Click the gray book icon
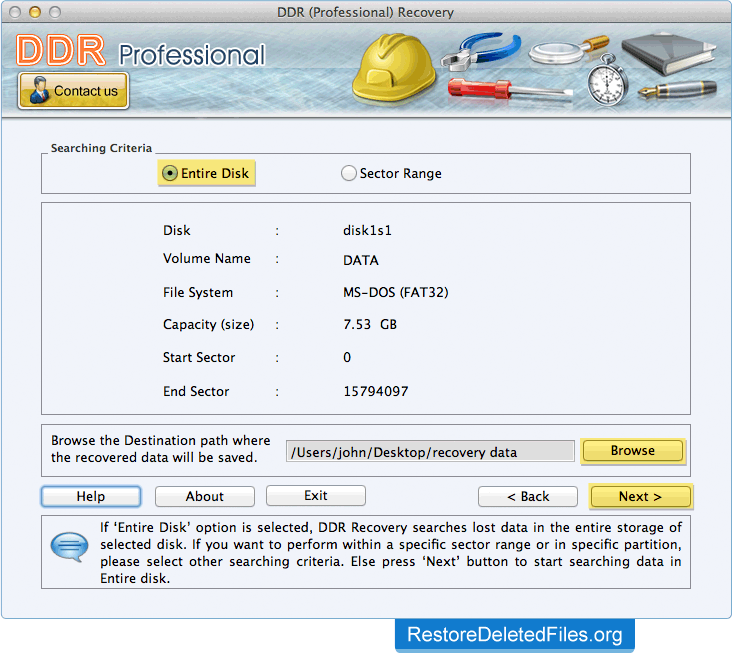Image resolution: width=732 pixels, height=653 pixels. coord(669,53)
